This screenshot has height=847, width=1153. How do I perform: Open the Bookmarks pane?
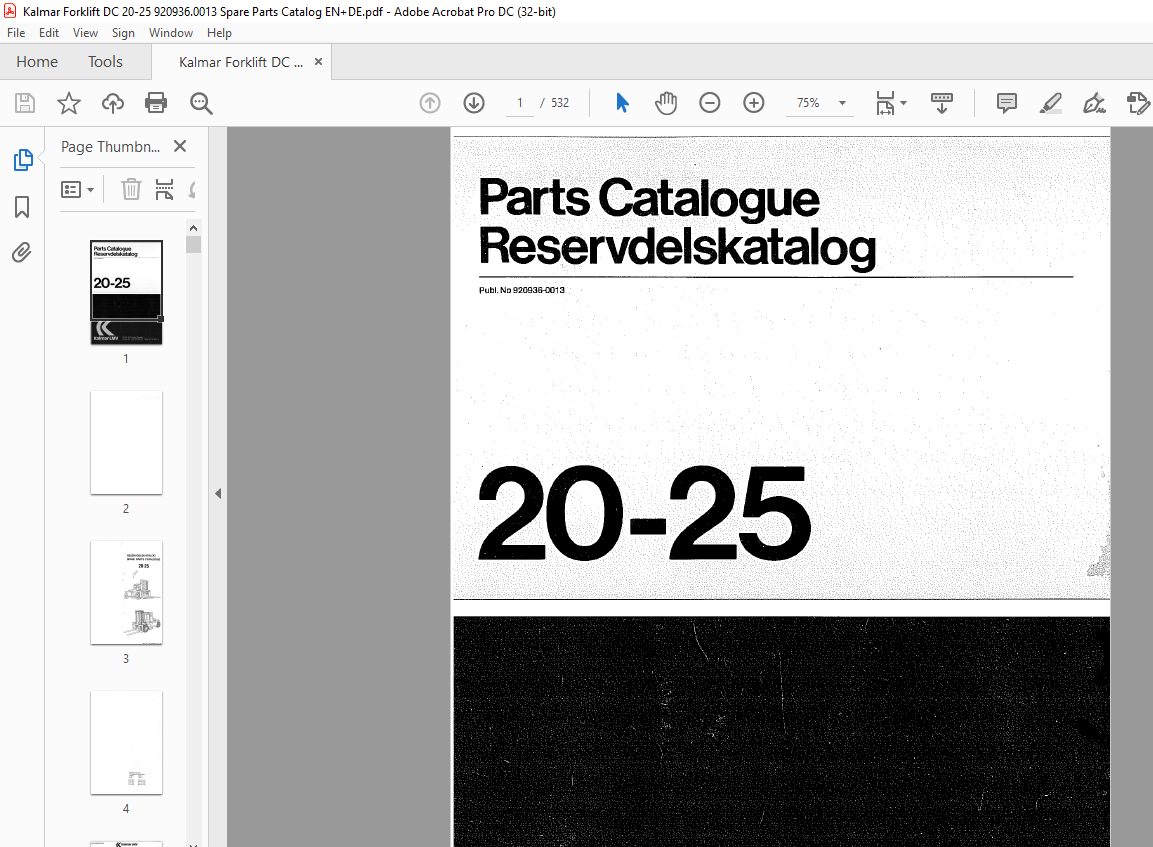click(x=22, y=207)
